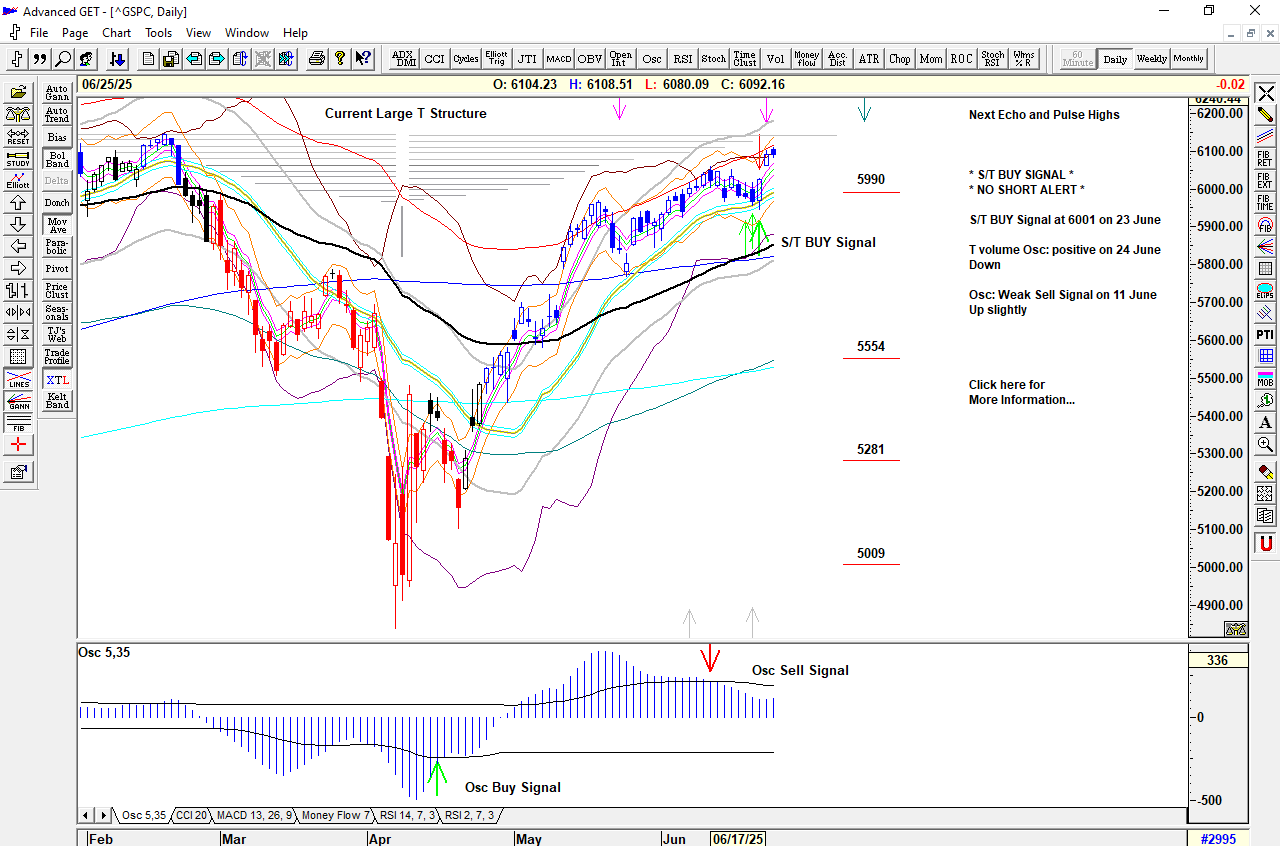1280x846 pixels.
Task: Switch the chart to Weekly timeframe
Action: pos(1151,59)
